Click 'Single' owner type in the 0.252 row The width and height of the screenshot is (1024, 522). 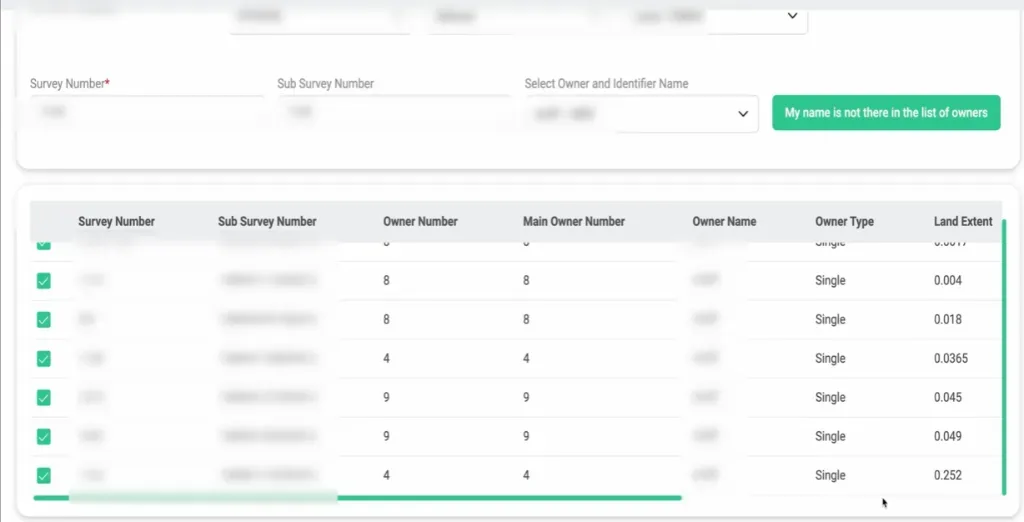click(830, 475)
